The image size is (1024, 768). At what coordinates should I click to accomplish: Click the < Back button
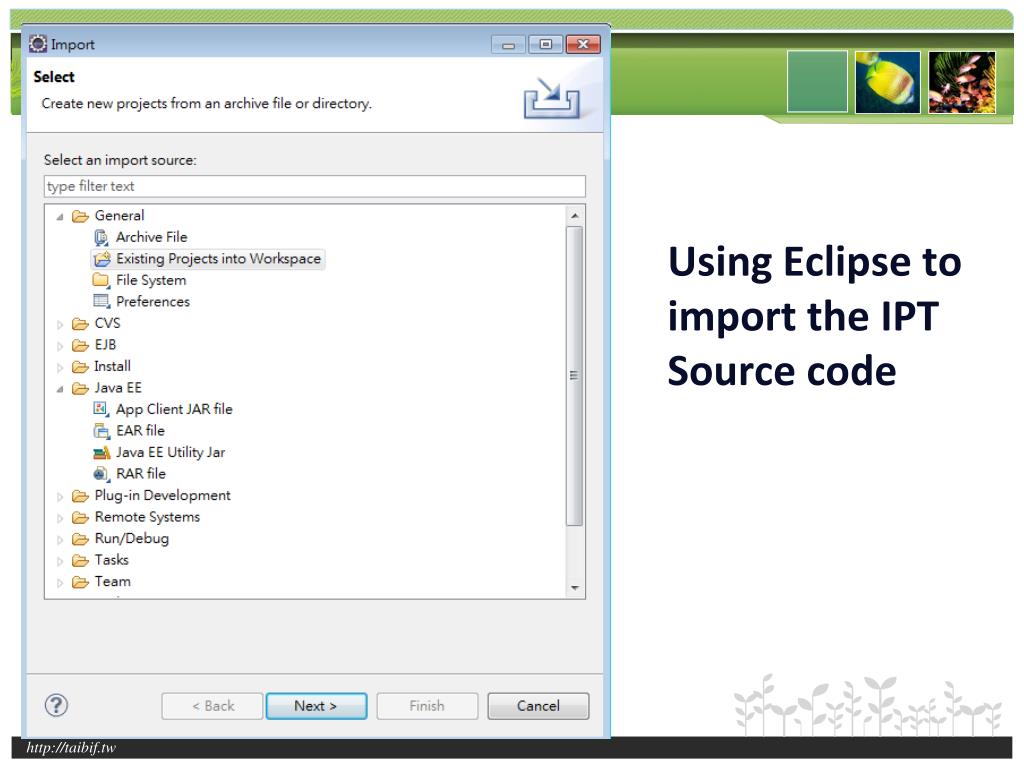click(213, 706)
